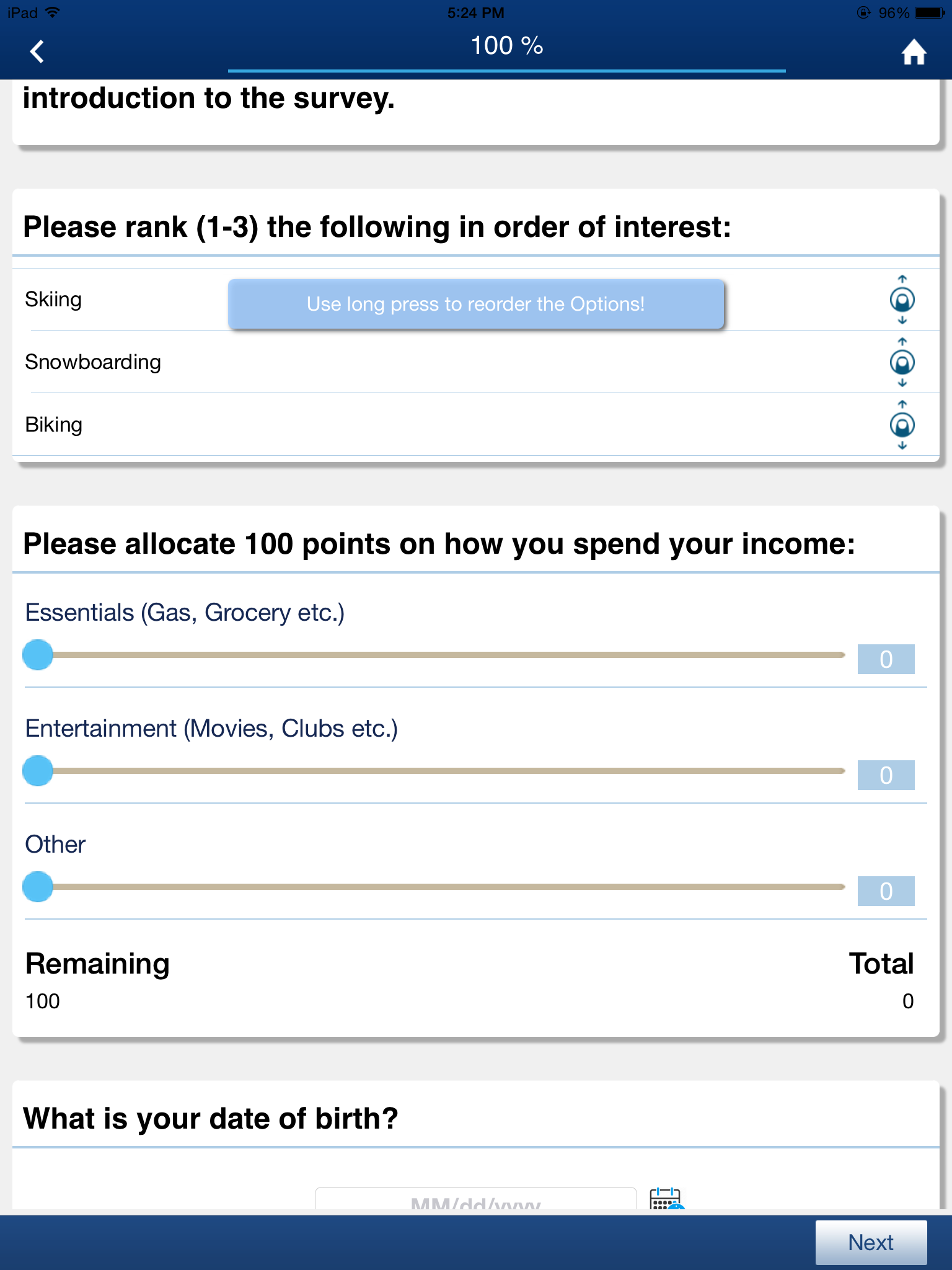Tap the Next button
The image size is (952, 1270).
(871, 1242)
